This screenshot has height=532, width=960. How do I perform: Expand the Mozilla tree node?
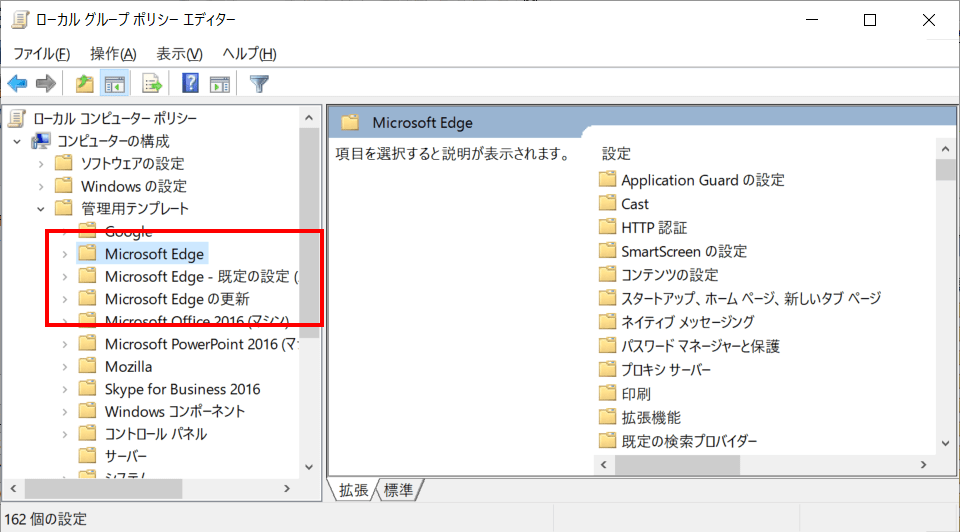[65, 367]
